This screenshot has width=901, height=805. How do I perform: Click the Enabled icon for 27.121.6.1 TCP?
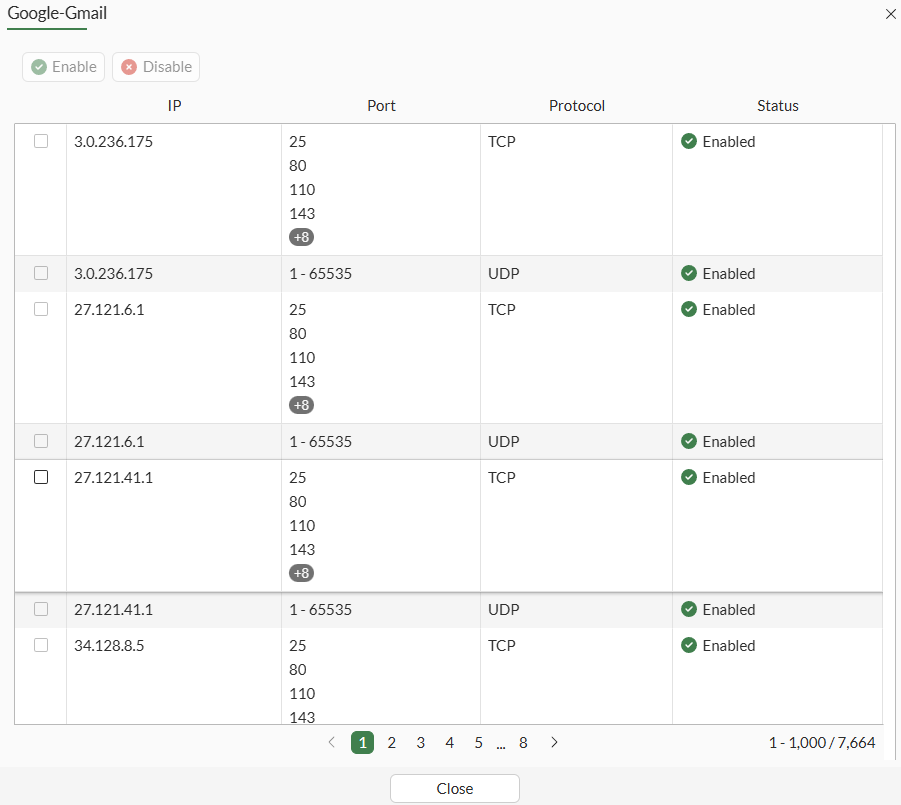pos(689,309)
